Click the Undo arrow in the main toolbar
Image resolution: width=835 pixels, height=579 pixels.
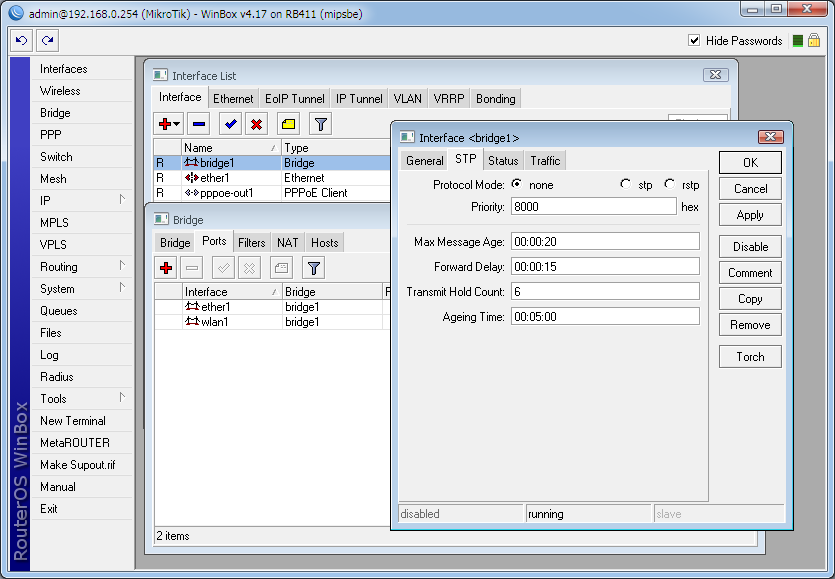[x=21, y=40]
